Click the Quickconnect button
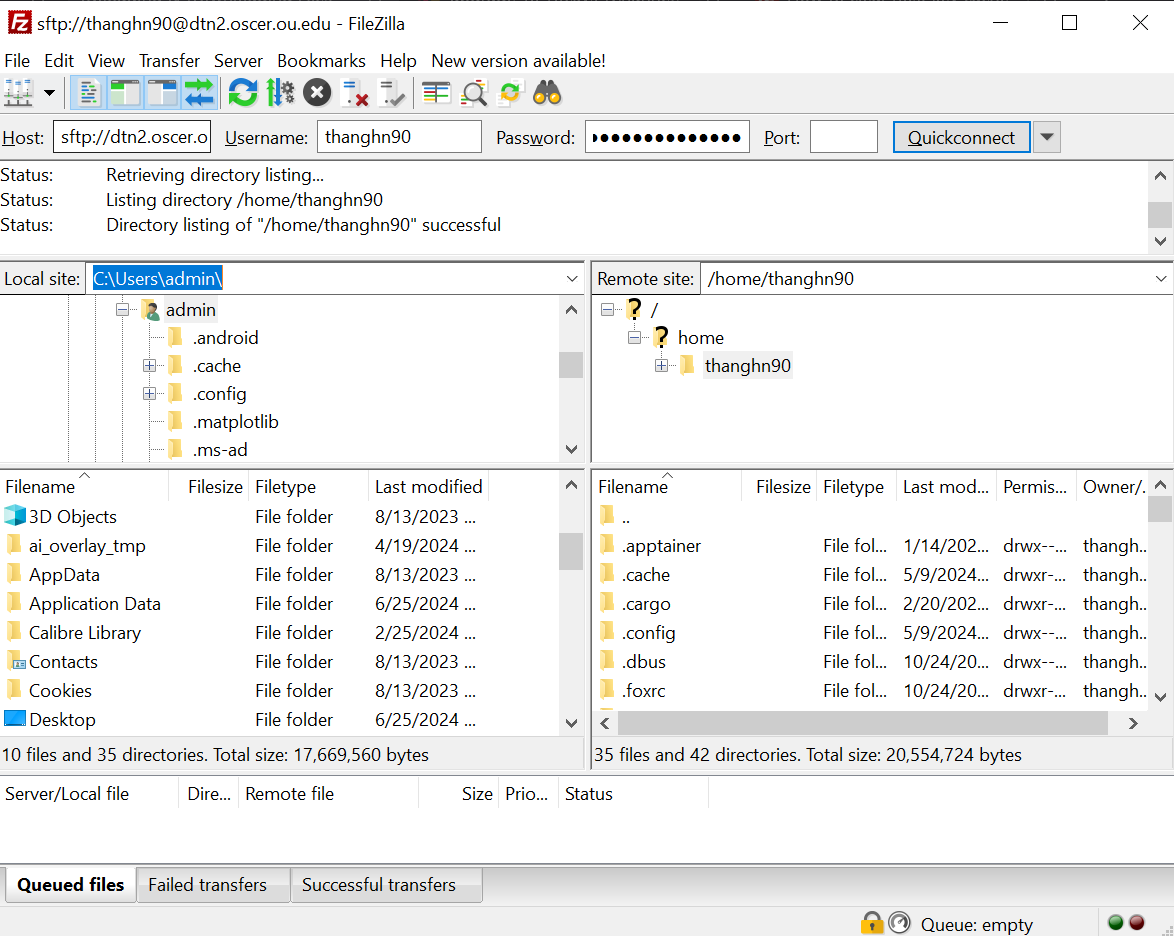The width and height of the screenshot is (1174, 936). coord(960,136)
